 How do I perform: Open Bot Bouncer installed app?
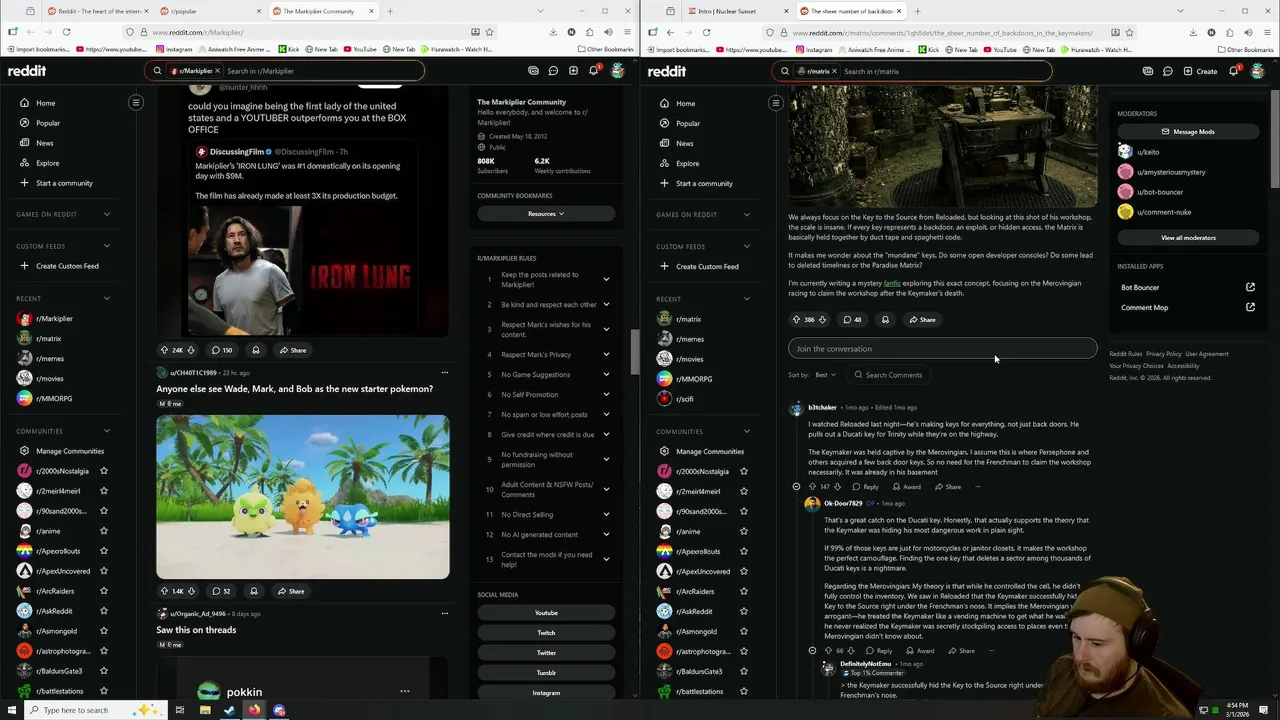tap(1188, 287)
